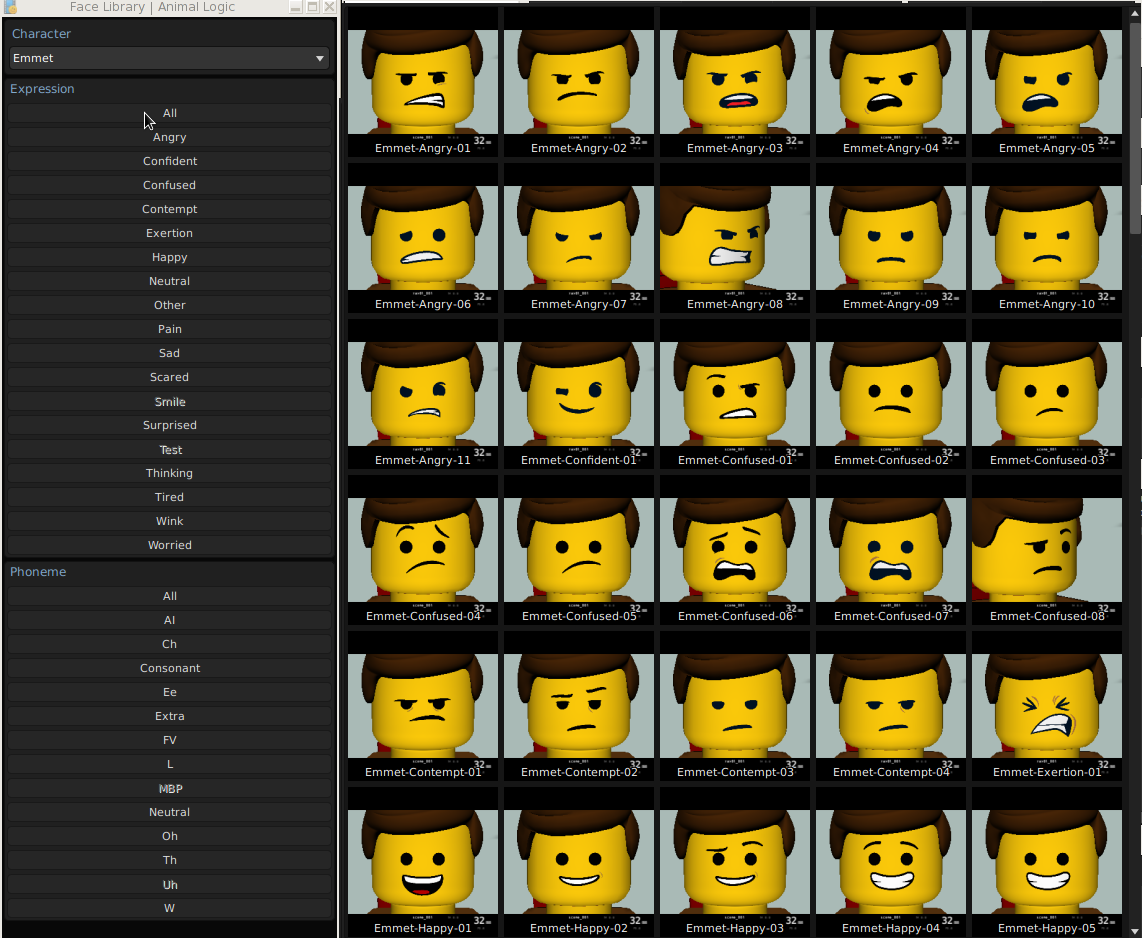Select the Emmet-Angry-10 face
Viewport: 1142px width, 938px height.
tap(1047, 238)
